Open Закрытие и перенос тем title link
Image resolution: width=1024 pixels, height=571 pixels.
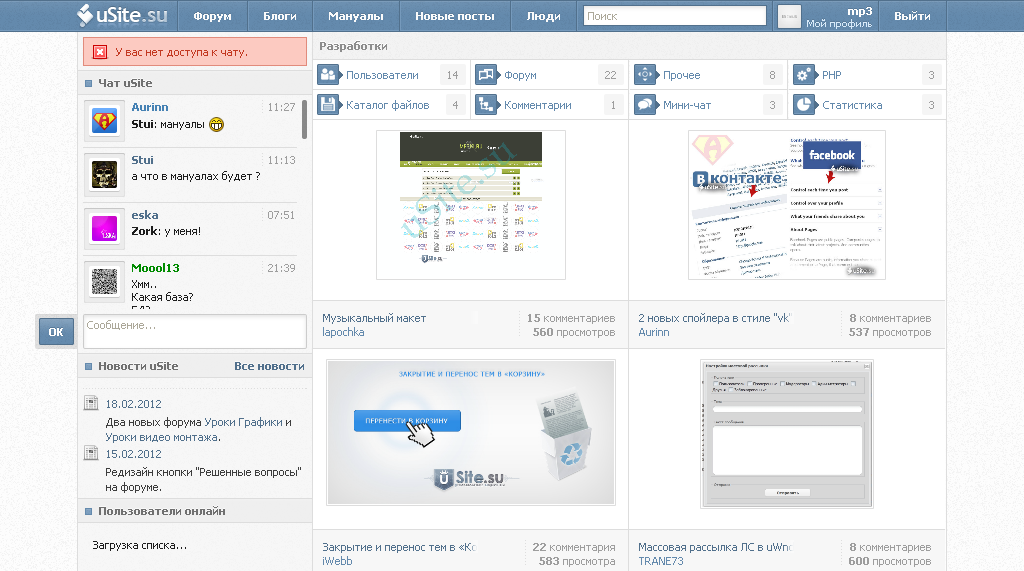[399, 547]
